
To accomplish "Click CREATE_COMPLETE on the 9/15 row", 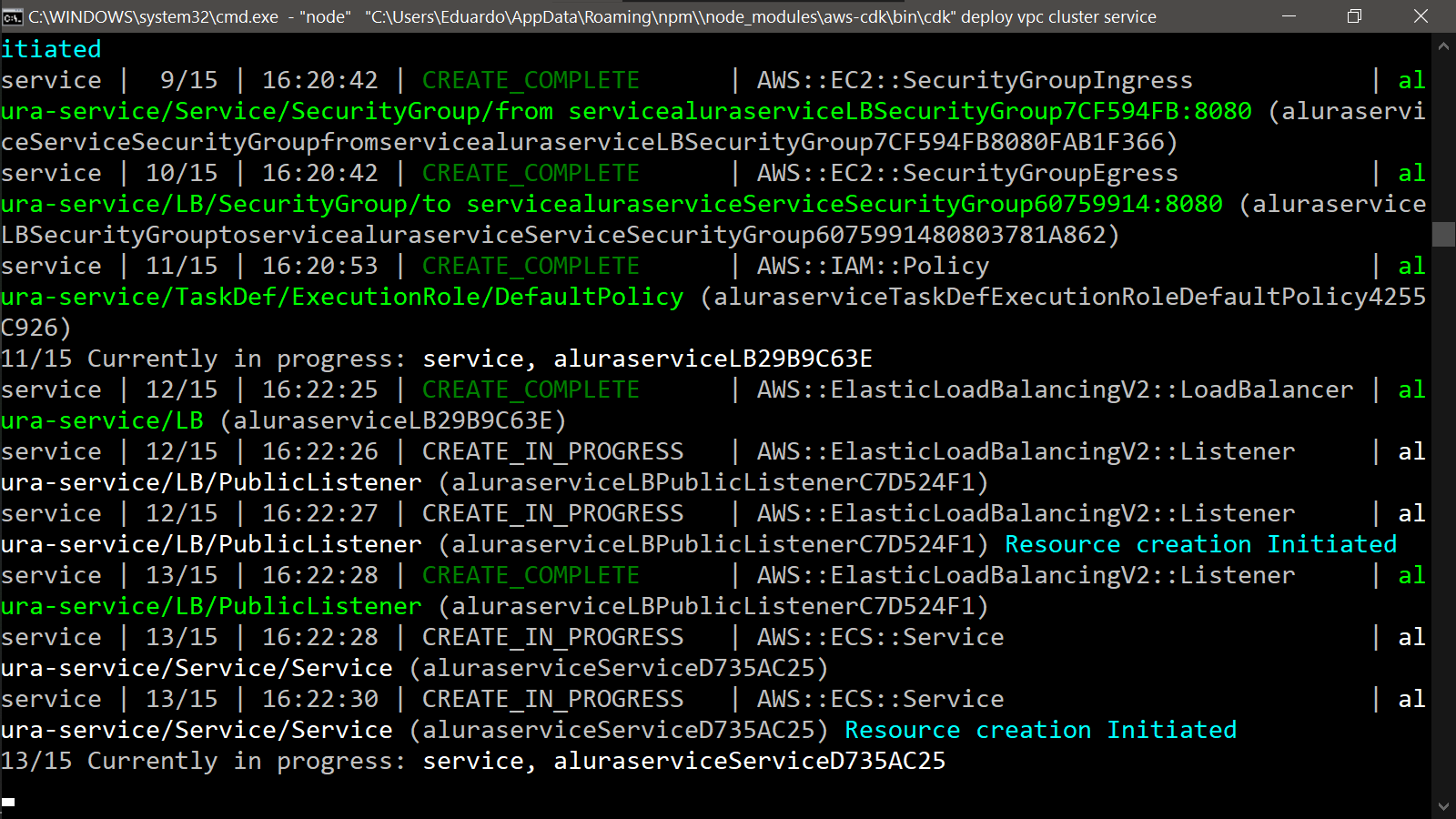I will [531, 80].
